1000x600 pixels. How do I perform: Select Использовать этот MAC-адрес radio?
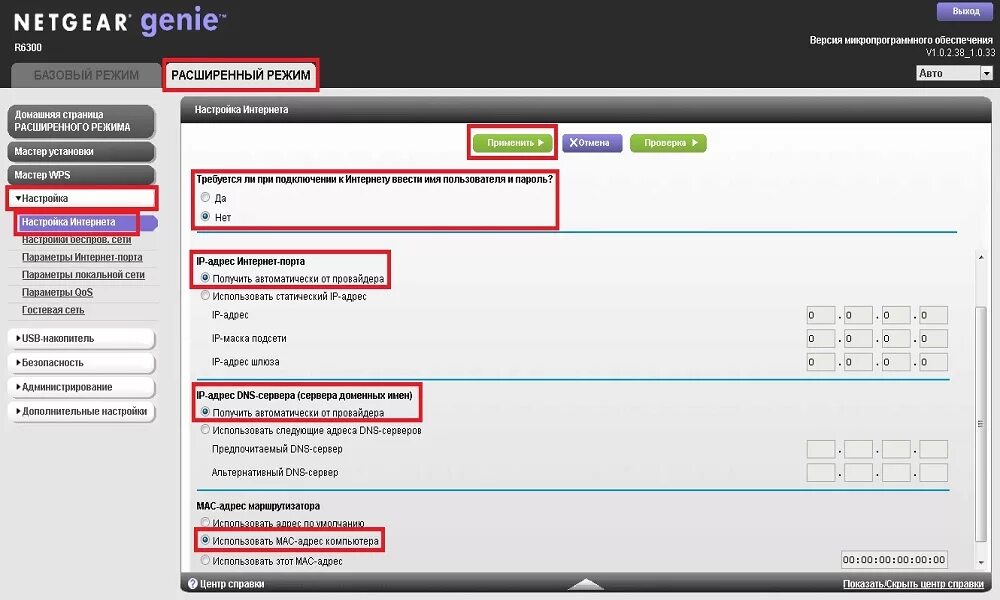pyautogui.click(x=205, y=560)
